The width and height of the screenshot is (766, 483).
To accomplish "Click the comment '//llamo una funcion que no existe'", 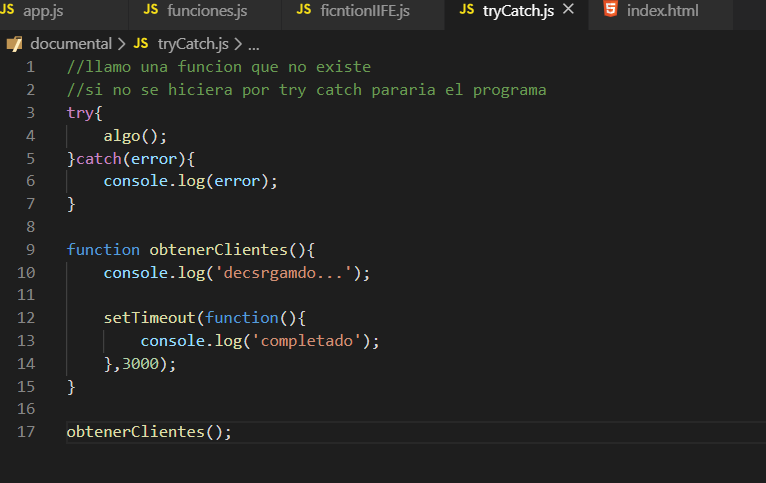I will pos(219,67).
